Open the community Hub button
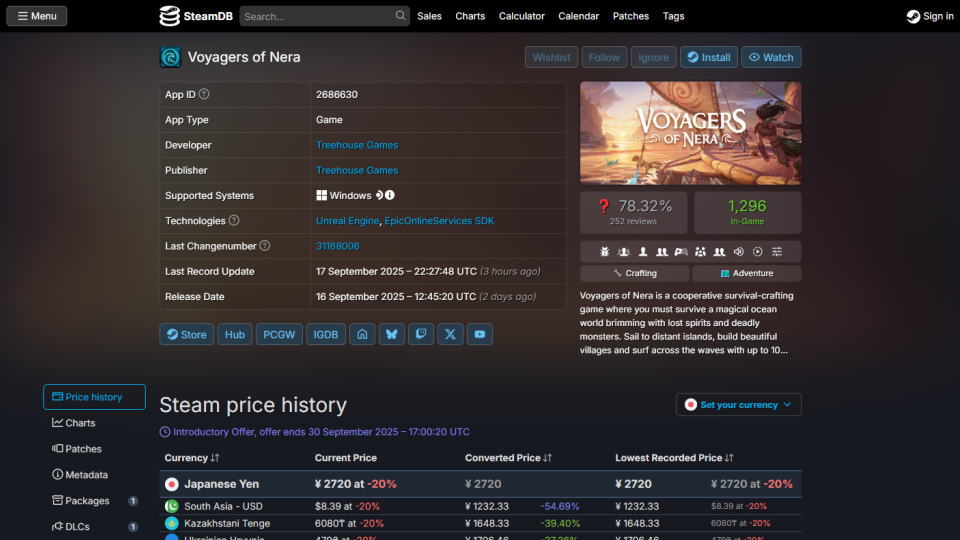Image resolution: width=960 pixels, height=540 pixels. point(234,334)
